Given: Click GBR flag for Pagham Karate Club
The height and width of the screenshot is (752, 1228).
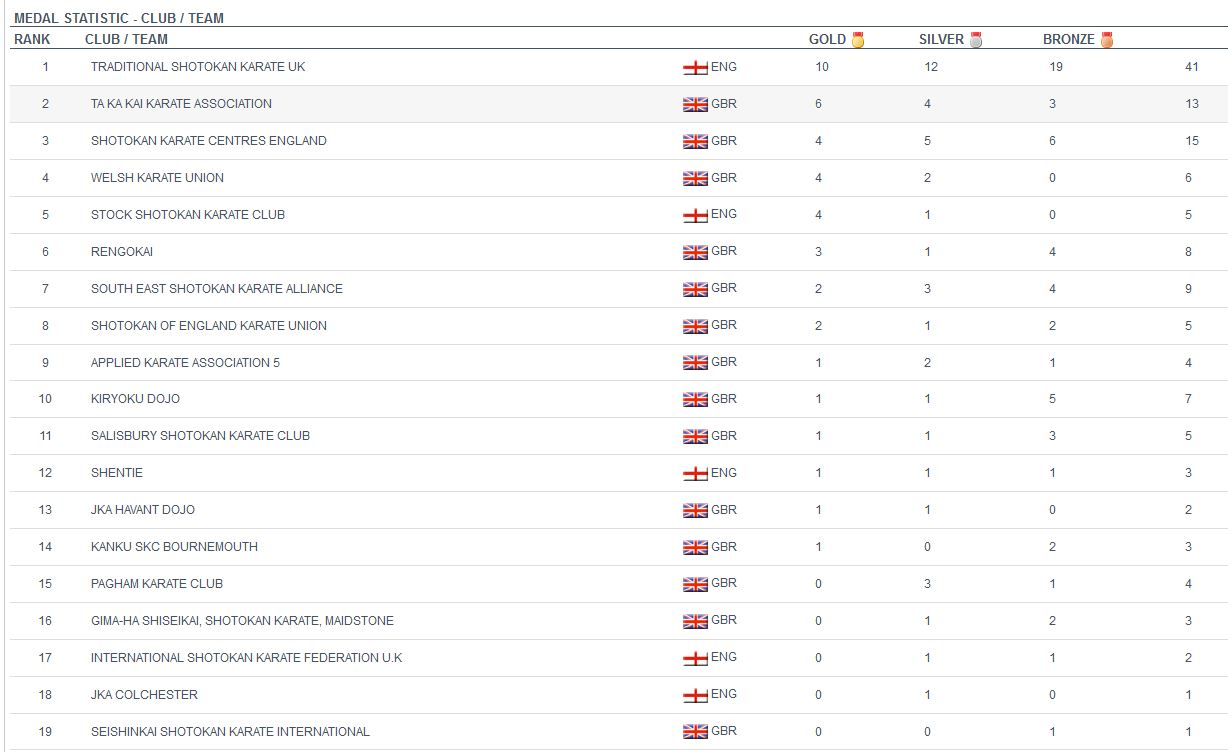Looking at the screenshot, I should coord(695,584).
